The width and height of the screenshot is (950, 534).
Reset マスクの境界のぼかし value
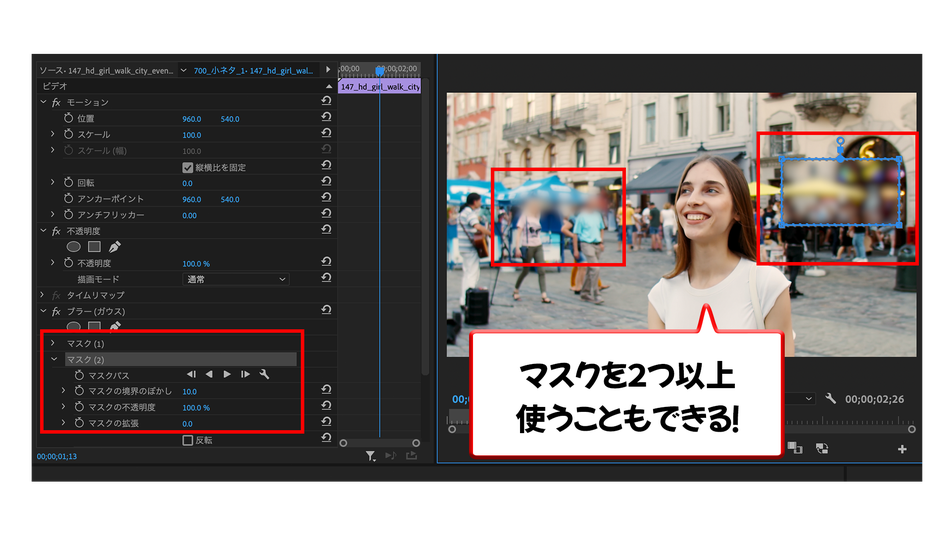coord(326,389)
